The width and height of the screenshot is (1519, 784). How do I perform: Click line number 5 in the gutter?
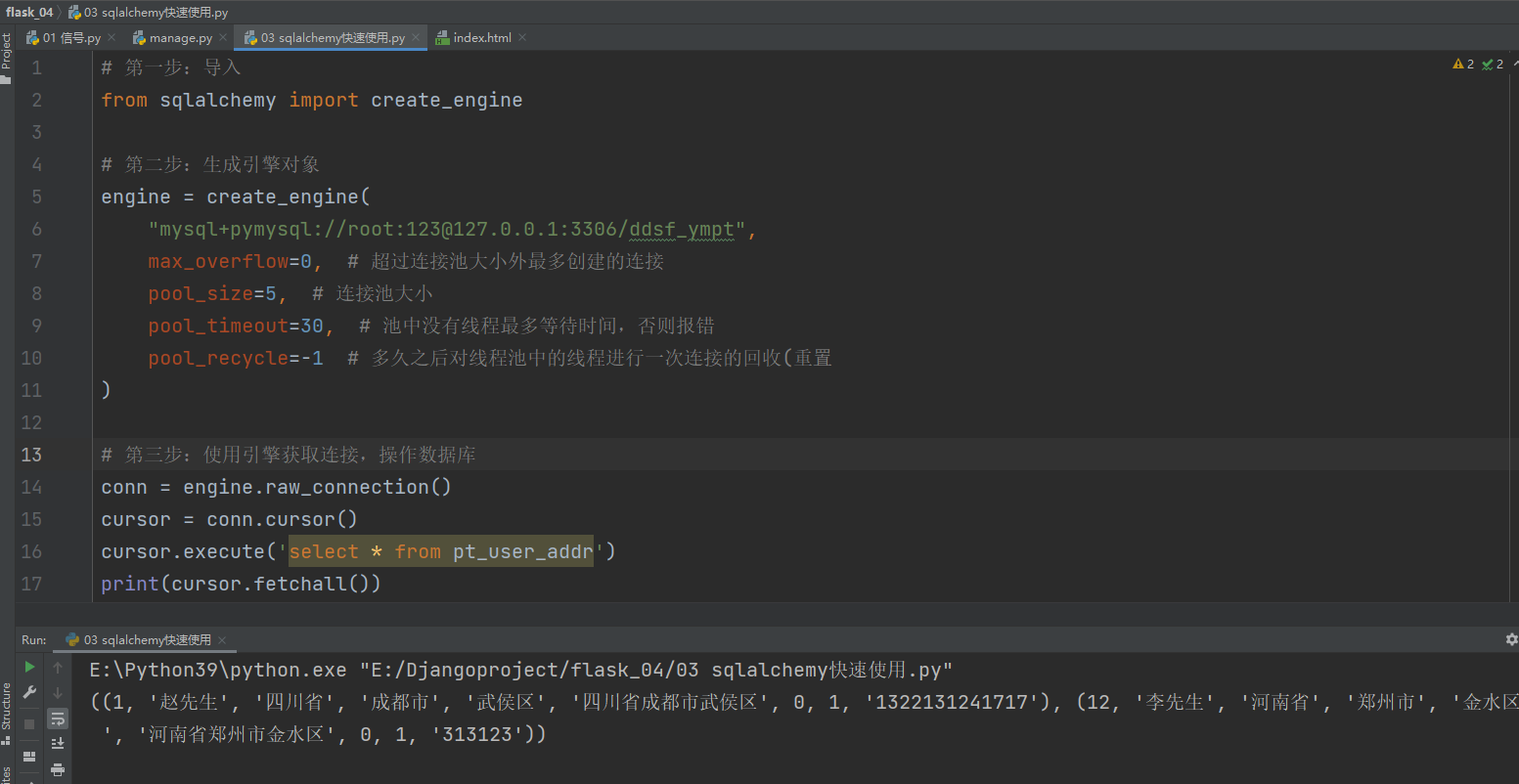[x=36, y=196]
